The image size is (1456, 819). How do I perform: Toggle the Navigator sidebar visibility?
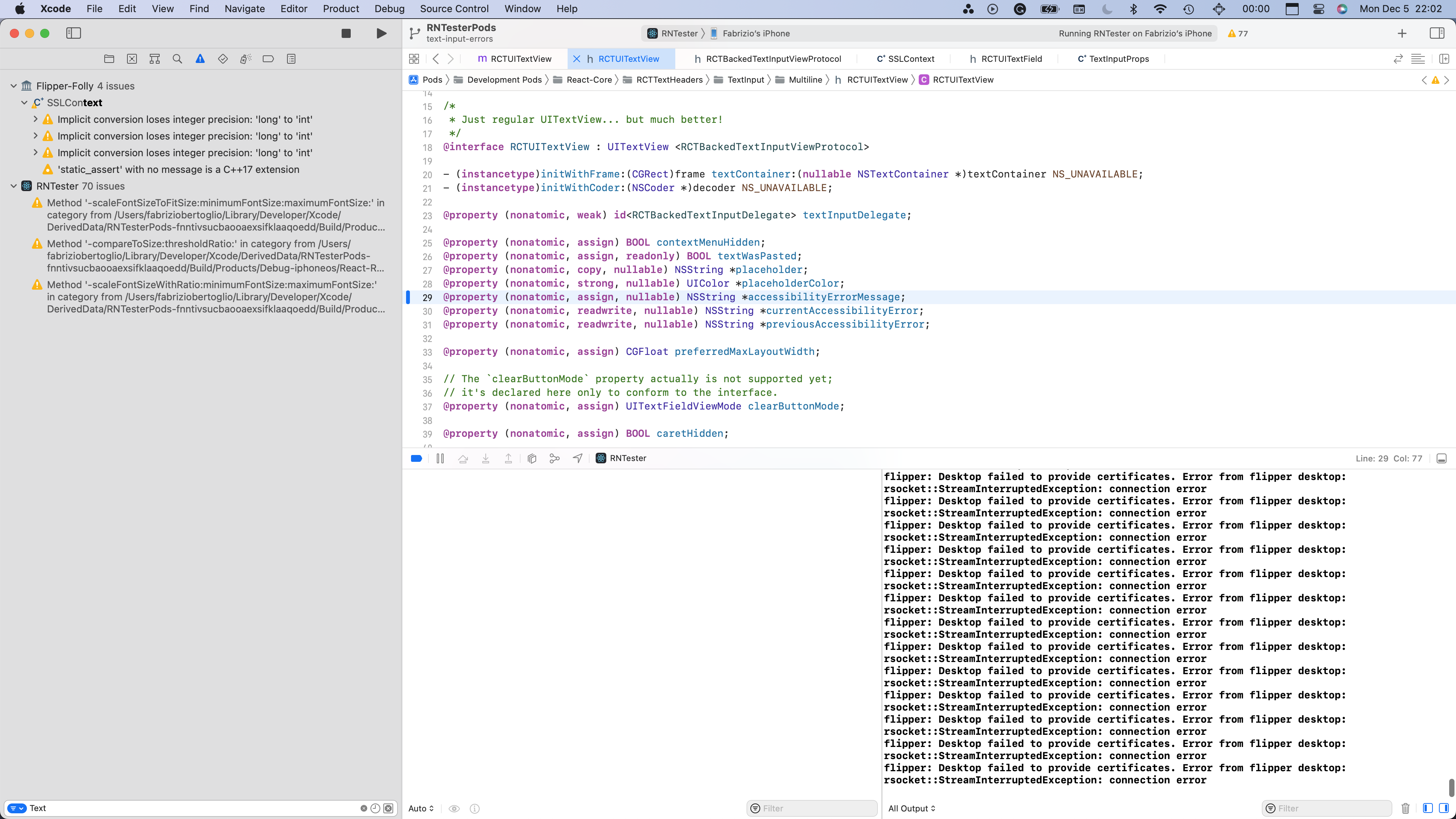coord(74,33)
